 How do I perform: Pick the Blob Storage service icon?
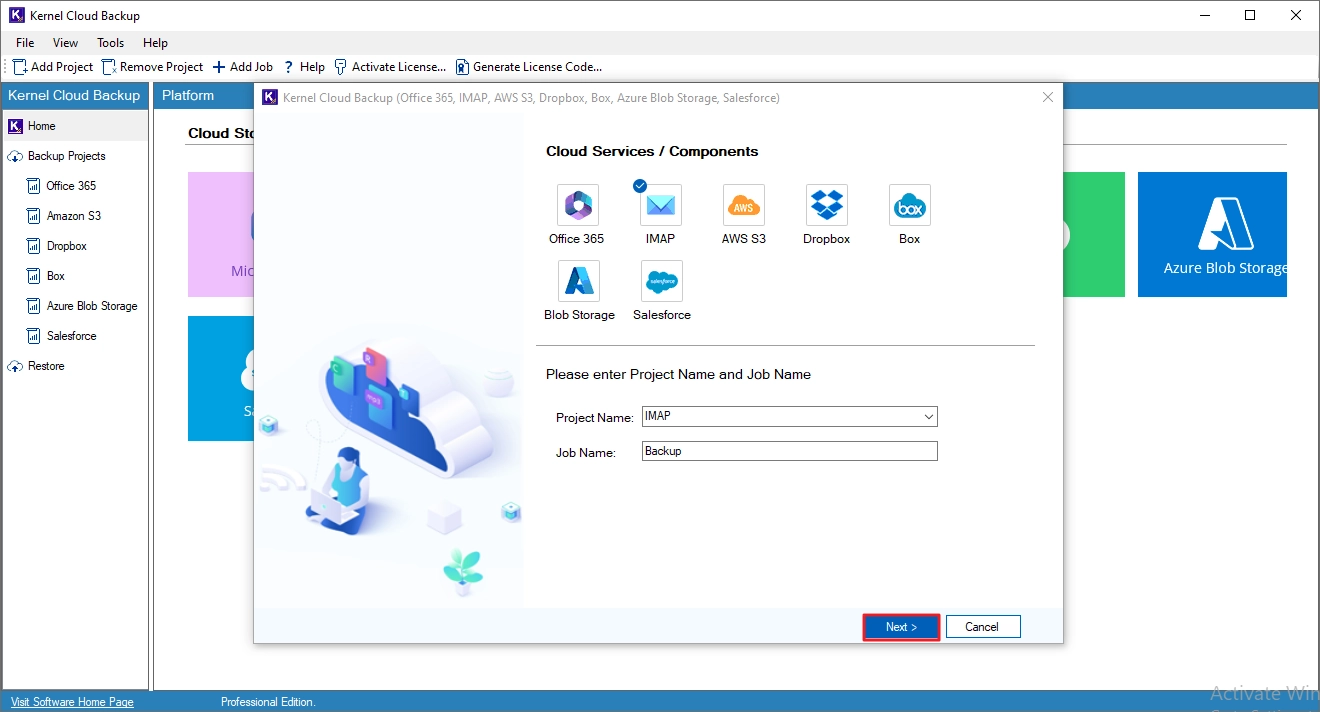pyautogui.click(x=579, y=281)
